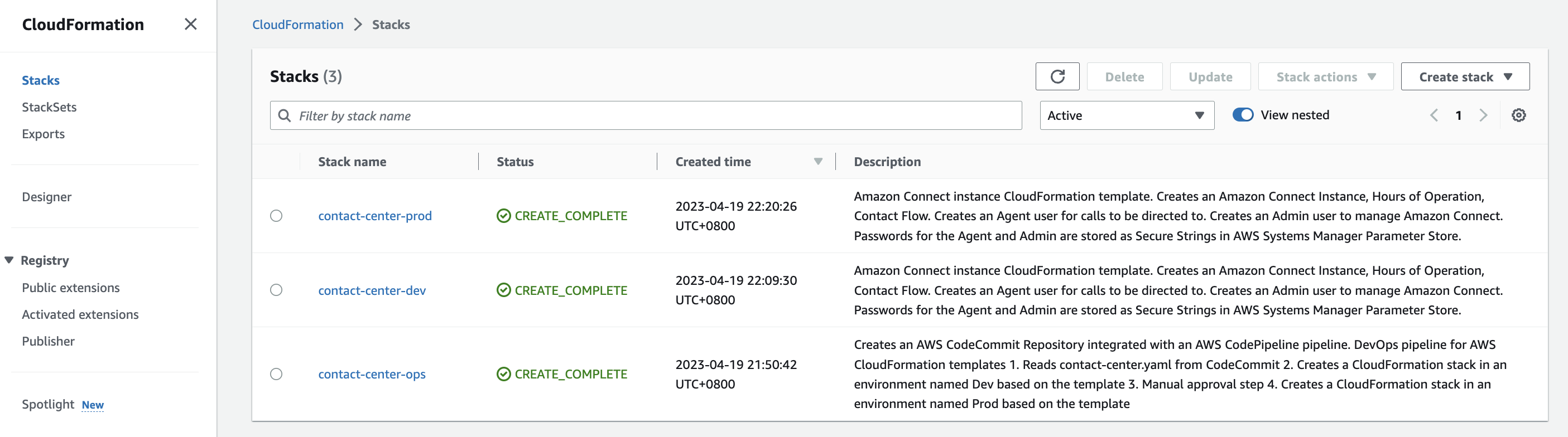The height and width of the screenshot is (437, 1568).
Task: Refresh the stacks list
Action: (x=1057, y=76)
